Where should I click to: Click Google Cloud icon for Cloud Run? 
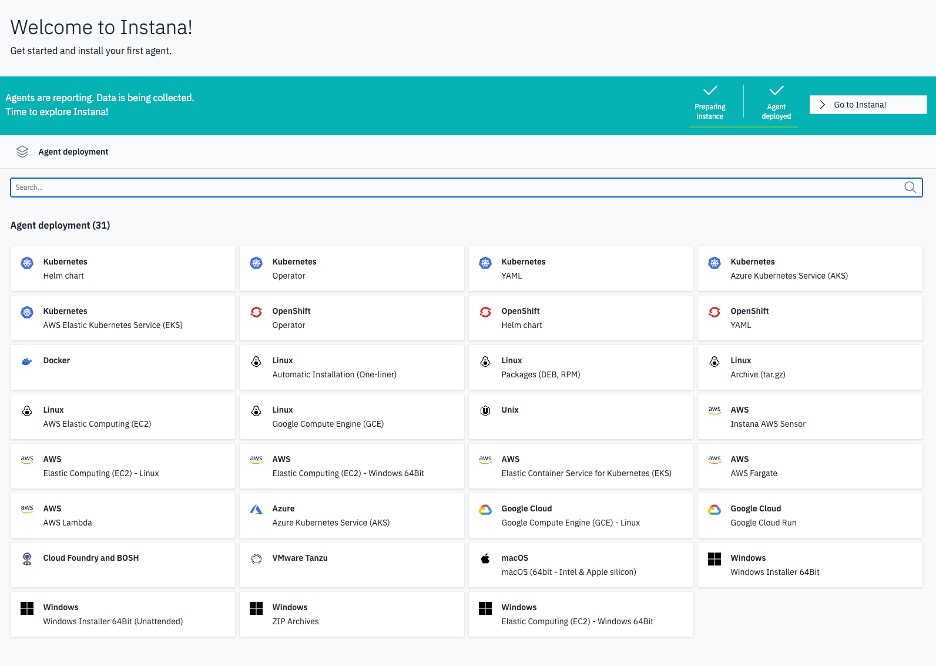pyautogui.click(x=715, y=509)
